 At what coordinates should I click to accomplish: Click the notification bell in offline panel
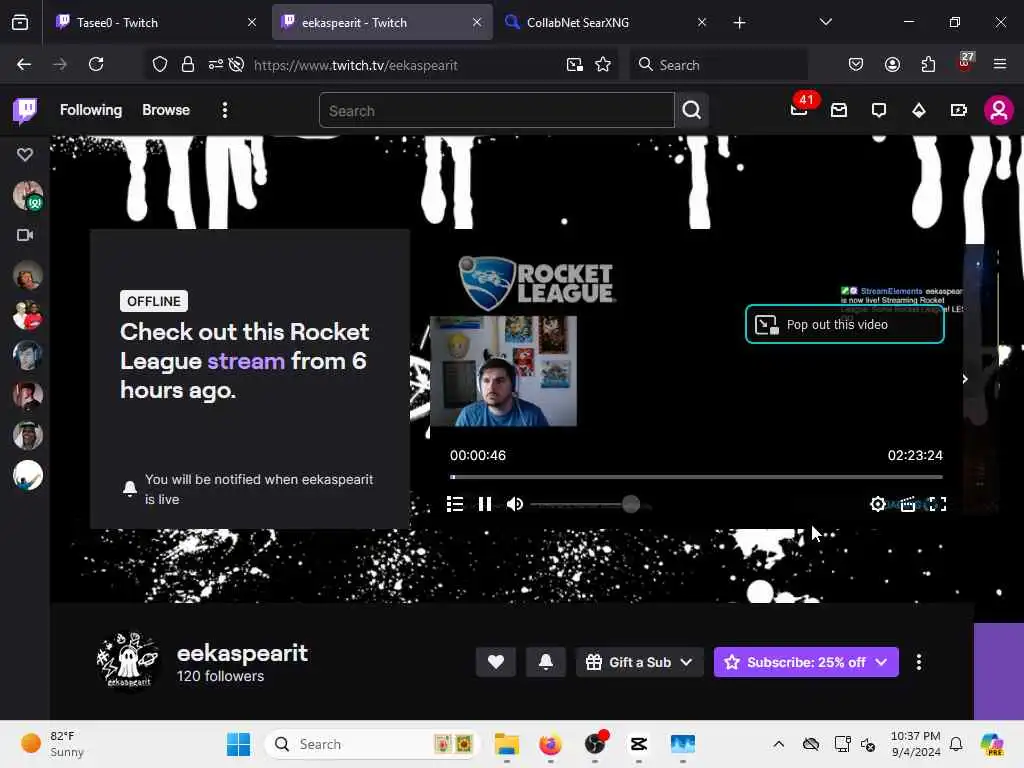tap(129, 488)
